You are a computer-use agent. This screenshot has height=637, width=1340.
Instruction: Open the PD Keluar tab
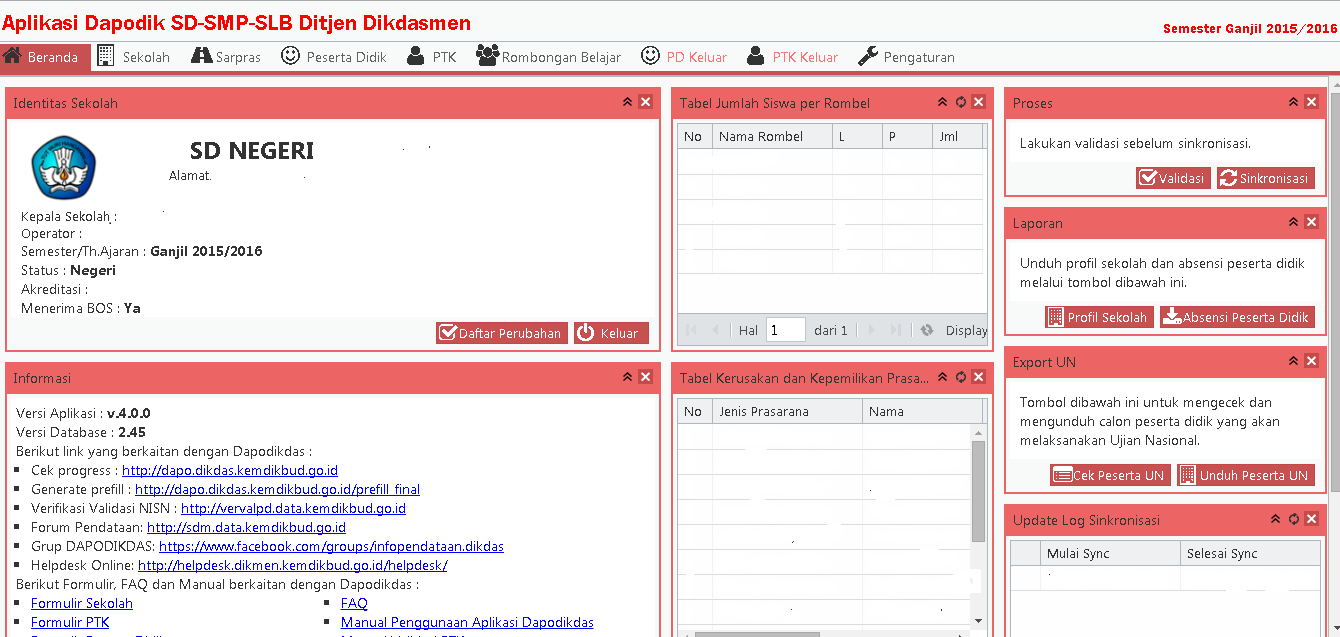(x=684, y=57)
